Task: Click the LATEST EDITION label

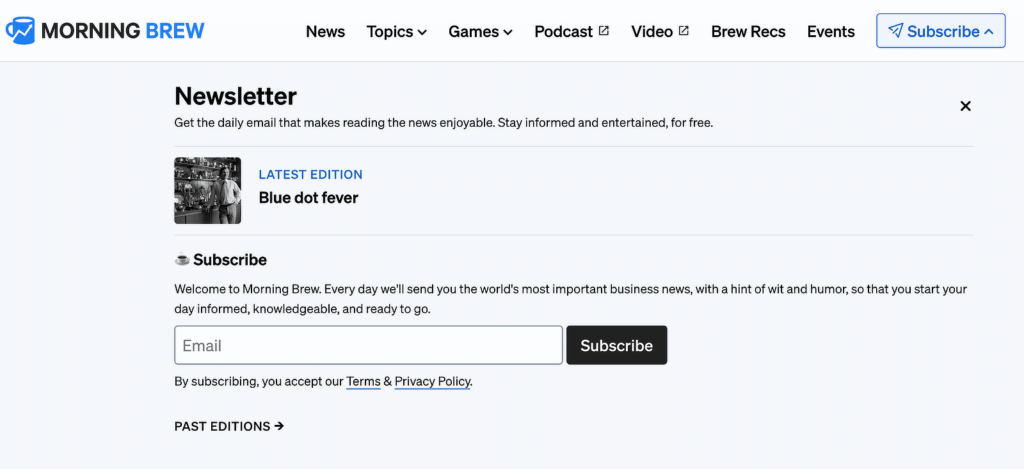Action: coord(310,174)
